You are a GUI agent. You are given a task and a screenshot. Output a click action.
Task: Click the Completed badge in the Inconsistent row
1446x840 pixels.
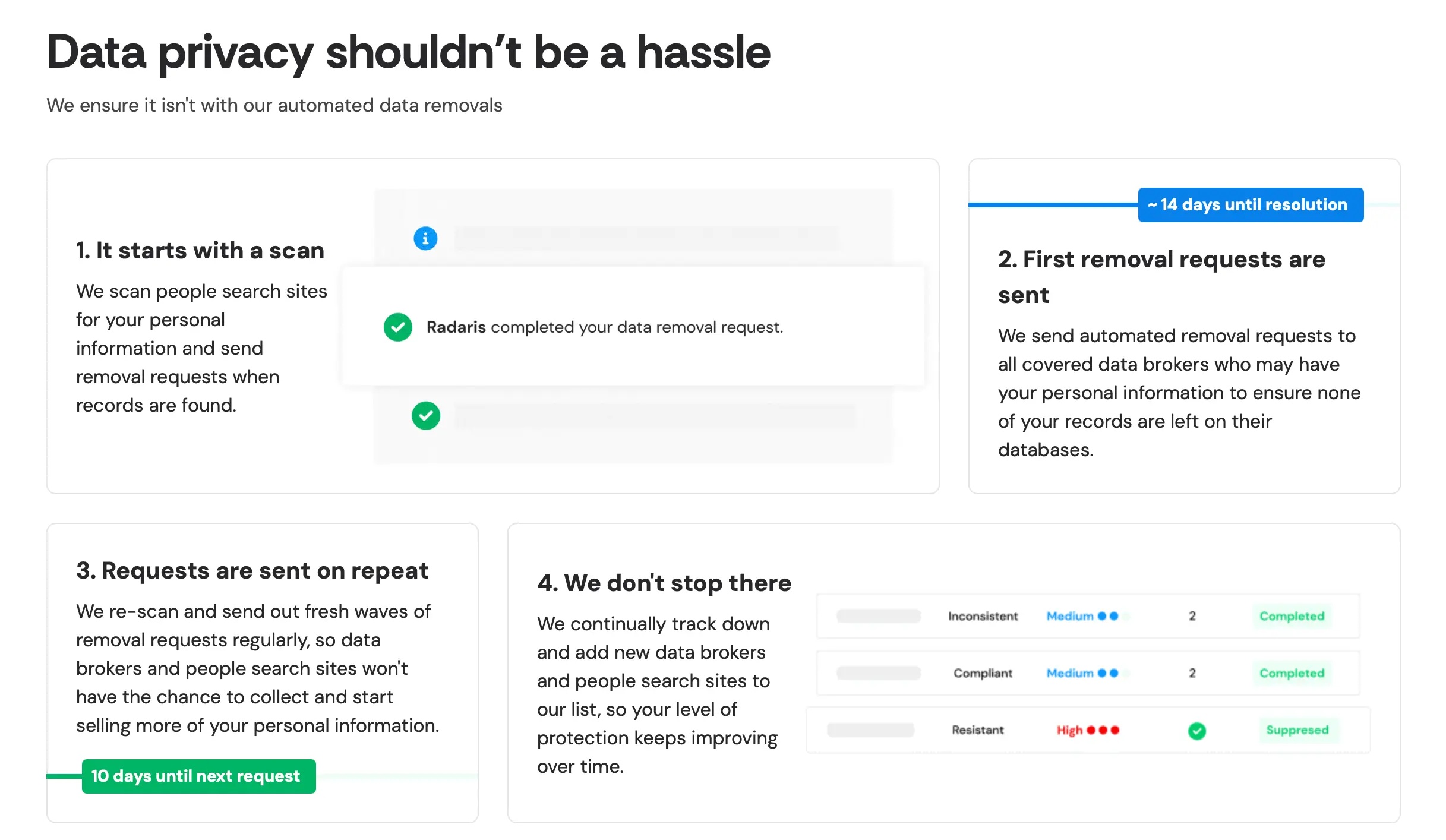(1292, 616)
